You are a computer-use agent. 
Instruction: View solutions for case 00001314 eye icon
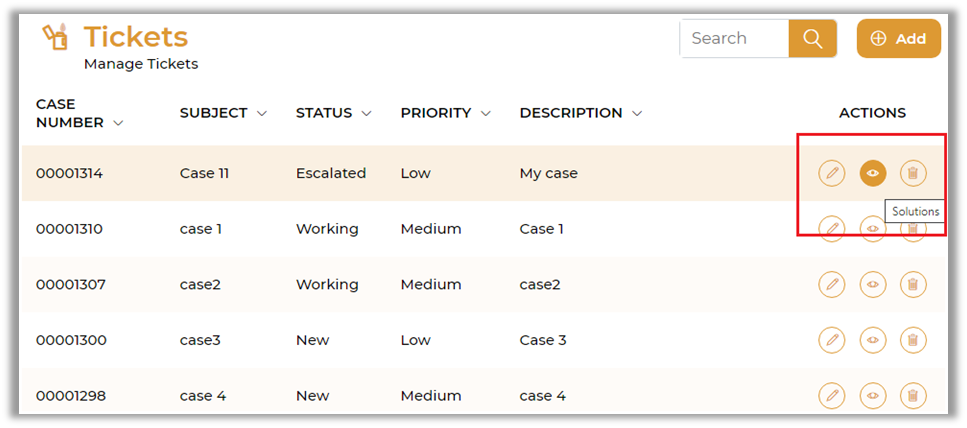coord(872,173)
